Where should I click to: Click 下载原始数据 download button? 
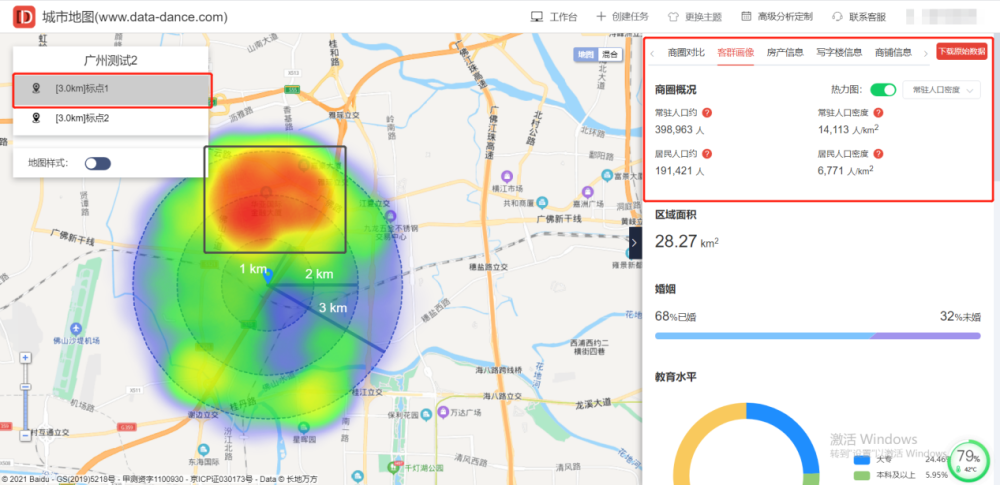pyautogui.click(x=961, y=52)
